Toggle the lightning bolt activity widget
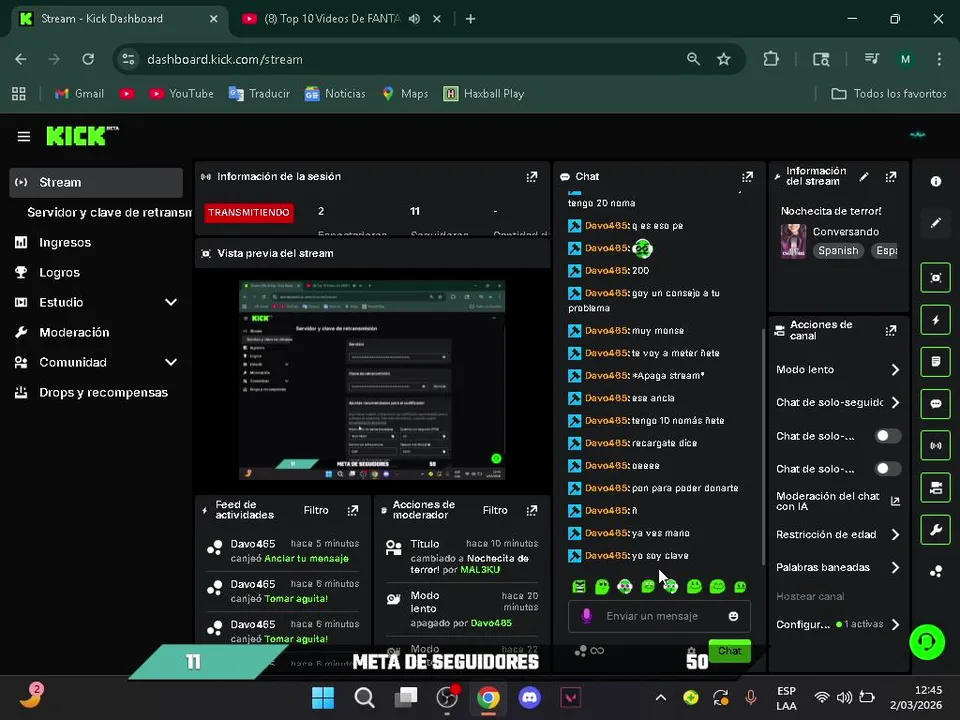This screenshot has height=720, width=960. (x=936, y=320)
